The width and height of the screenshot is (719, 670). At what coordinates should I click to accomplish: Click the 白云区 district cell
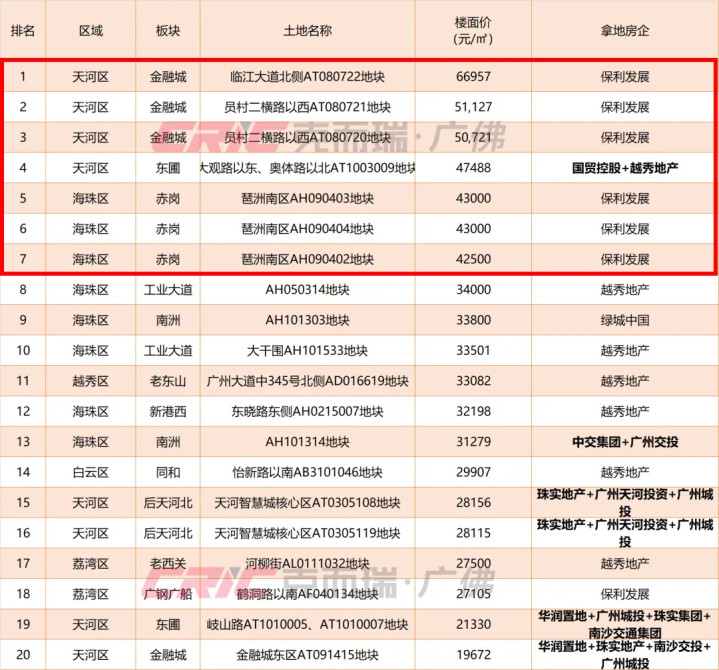point(91,472)
